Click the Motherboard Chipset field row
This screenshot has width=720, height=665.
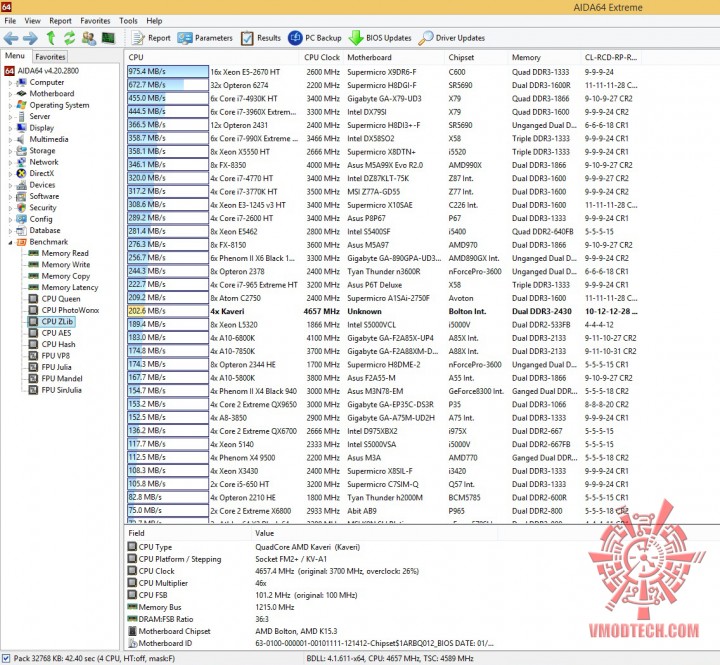310,631
